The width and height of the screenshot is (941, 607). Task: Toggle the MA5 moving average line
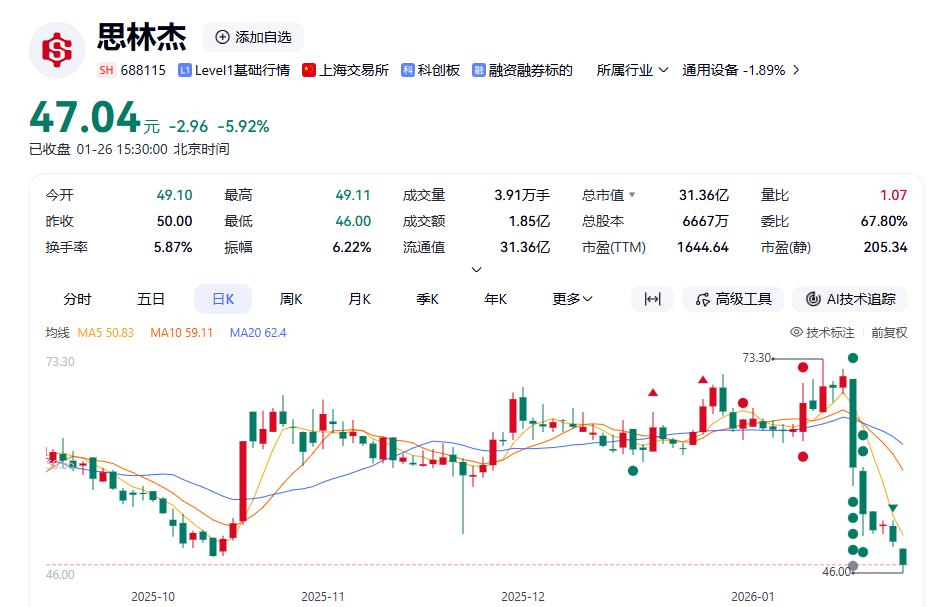point(106,332)
